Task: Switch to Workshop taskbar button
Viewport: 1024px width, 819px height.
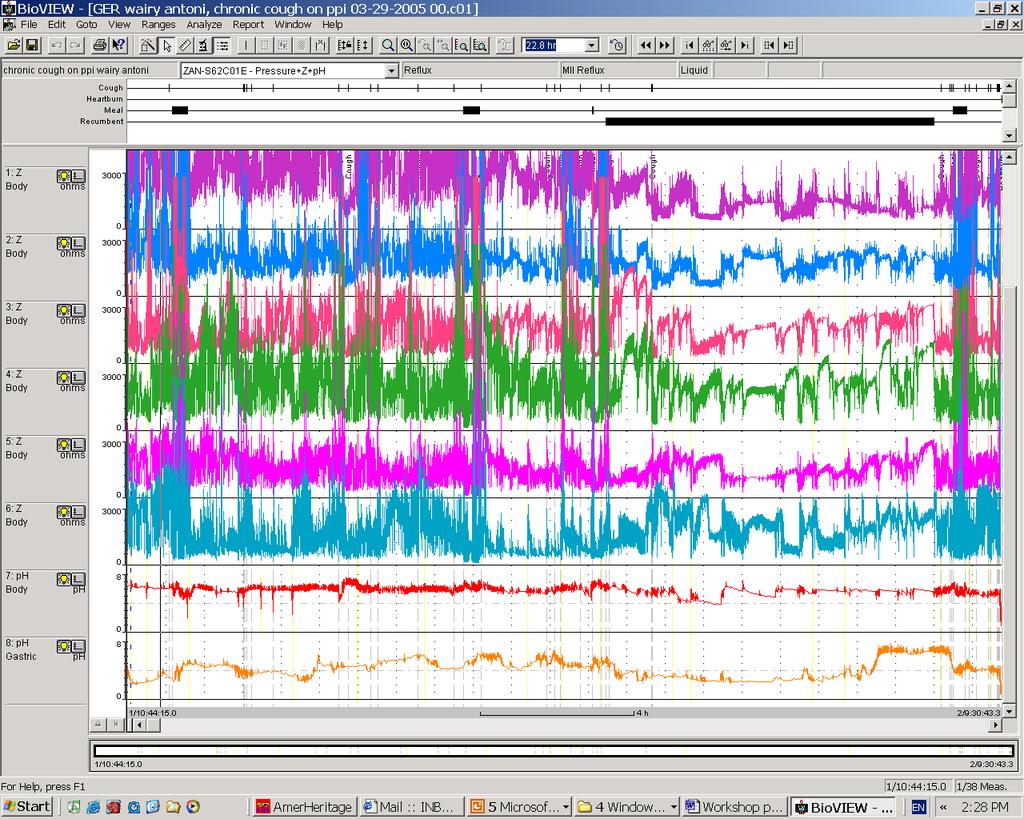Action: click(734, 807)
